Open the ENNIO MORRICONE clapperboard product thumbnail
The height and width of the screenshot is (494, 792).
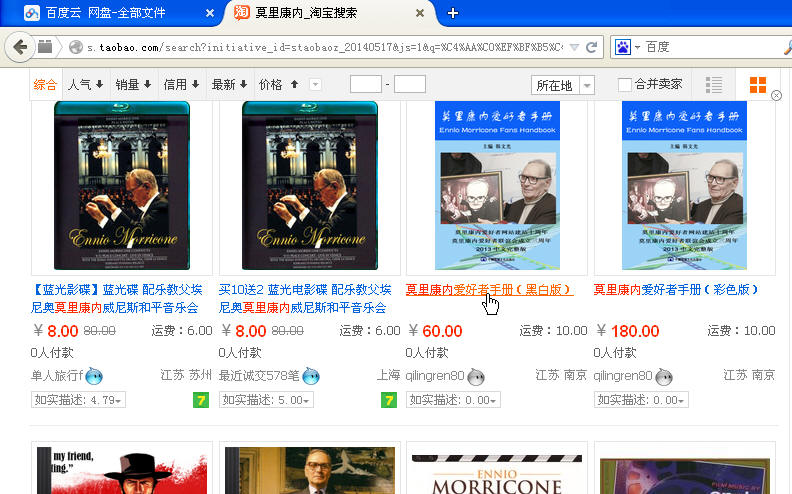[x=497, y=472]
